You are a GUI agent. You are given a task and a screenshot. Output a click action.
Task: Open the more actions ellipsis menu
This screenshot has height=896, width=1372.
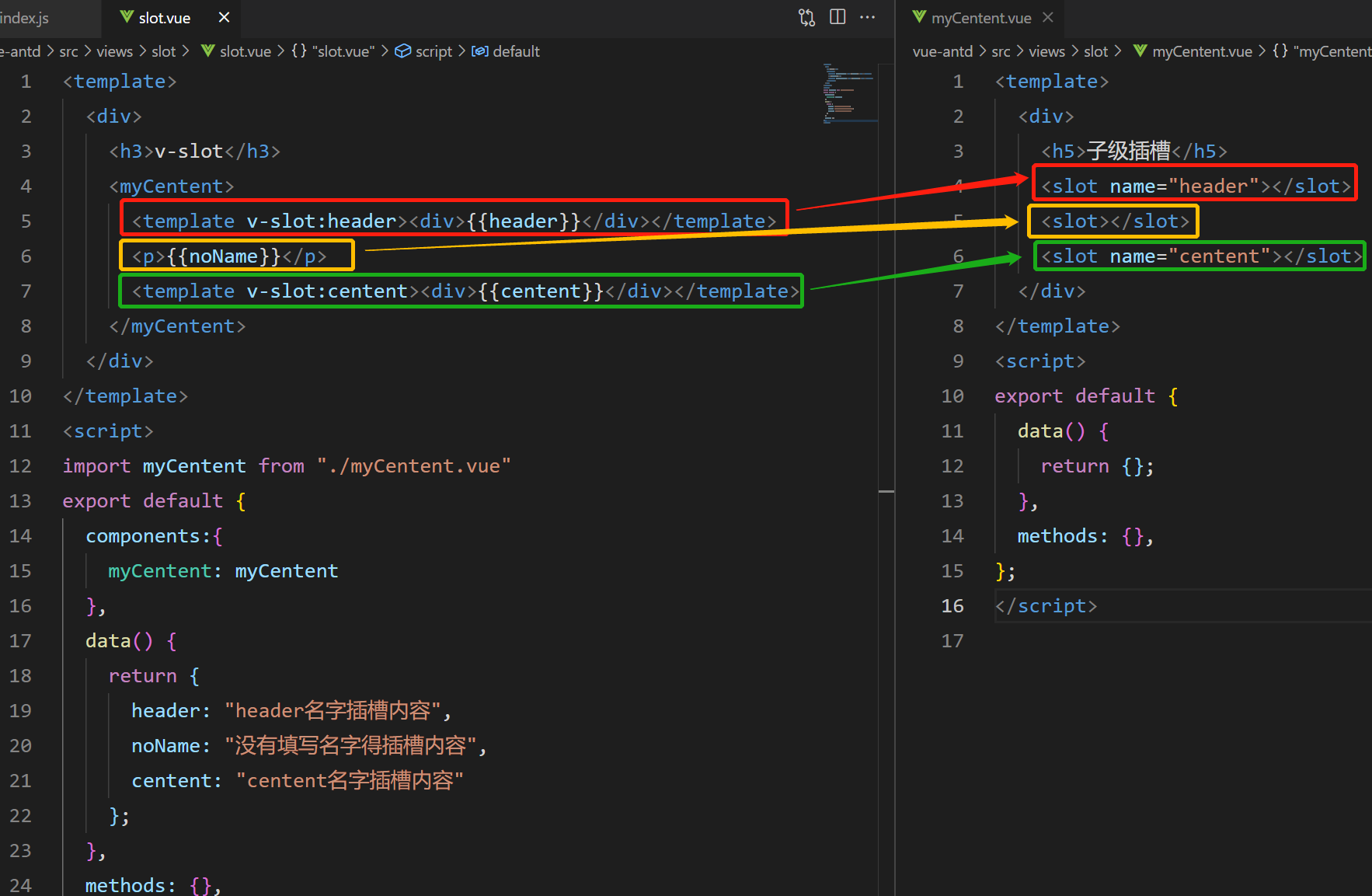point(867,17)
